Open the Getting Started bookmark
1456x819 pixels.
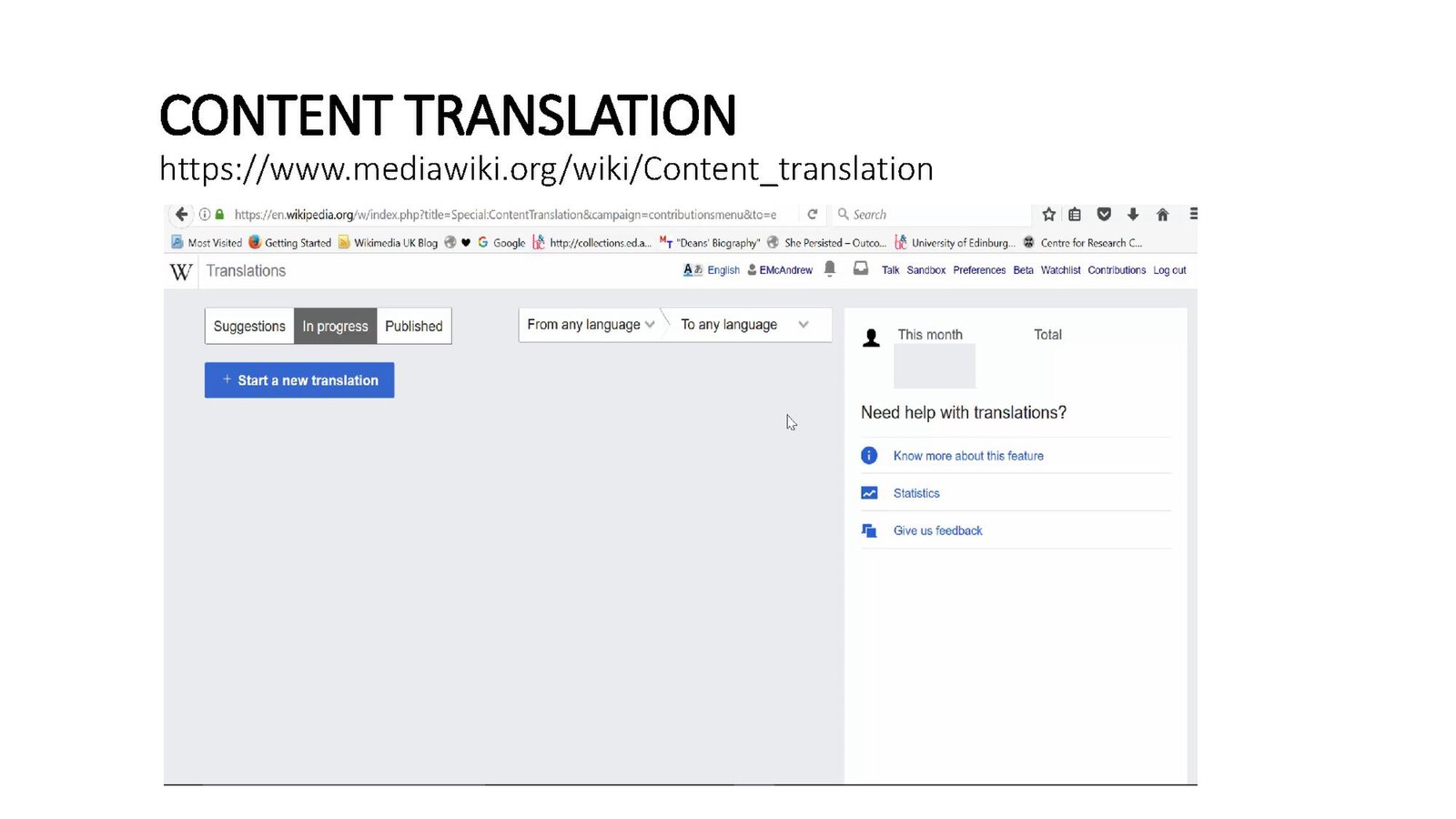click(x=290, y=242)
